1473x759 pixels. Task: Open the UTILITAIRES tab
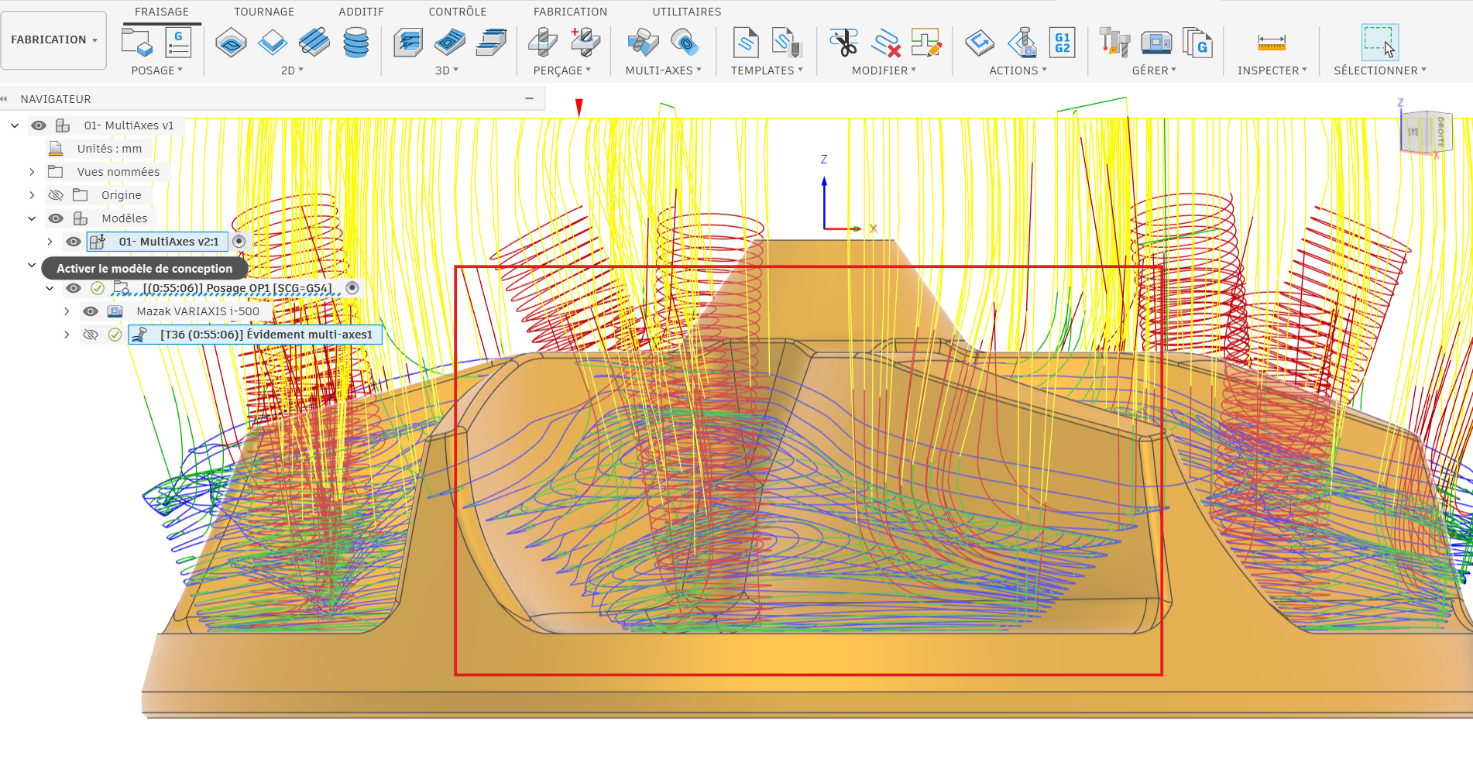686,12
